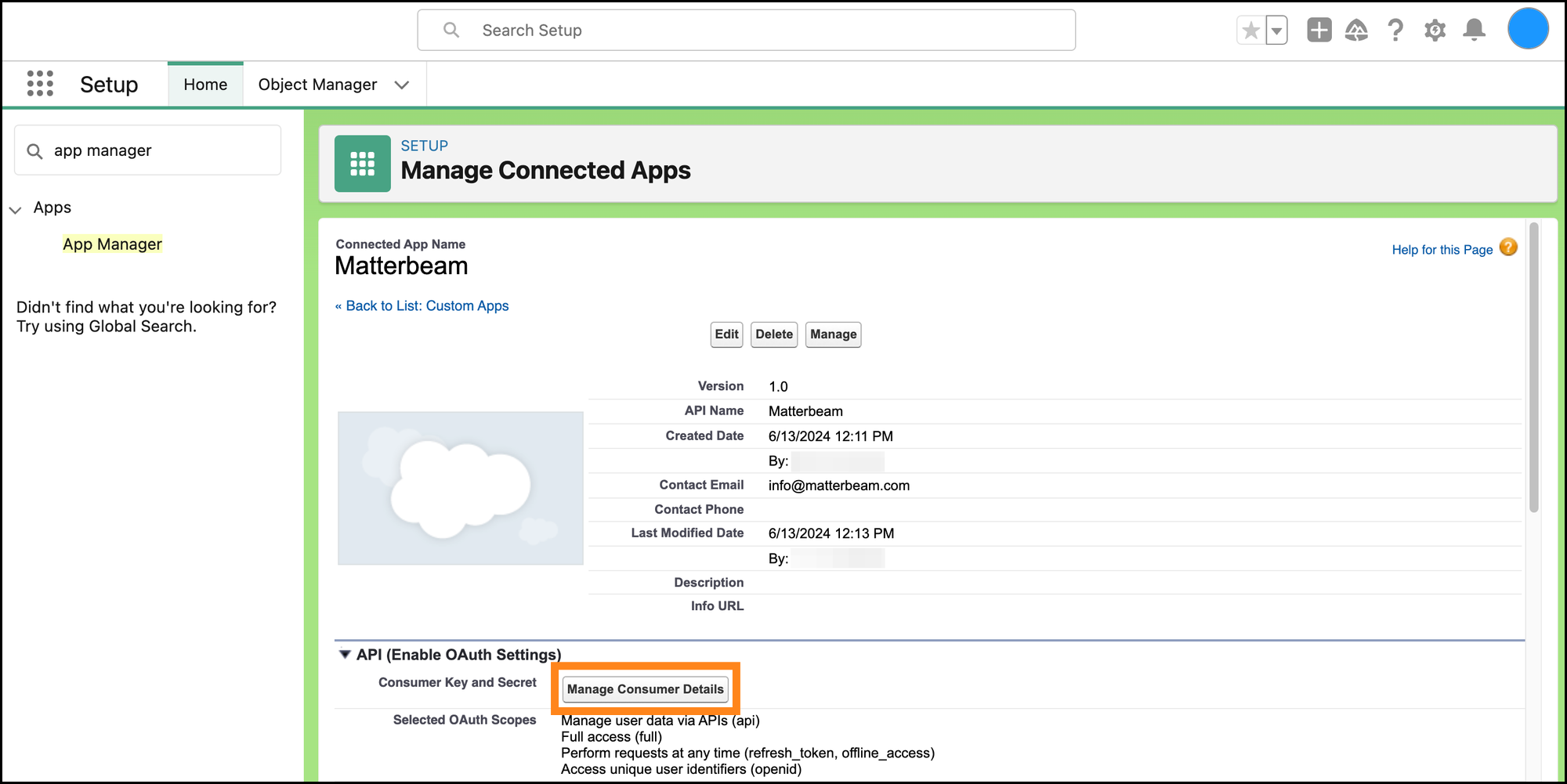Viewport: 1567px width, 784px height.
Task: Click the Full access (full) scope
Action: (x=611, y=737)
